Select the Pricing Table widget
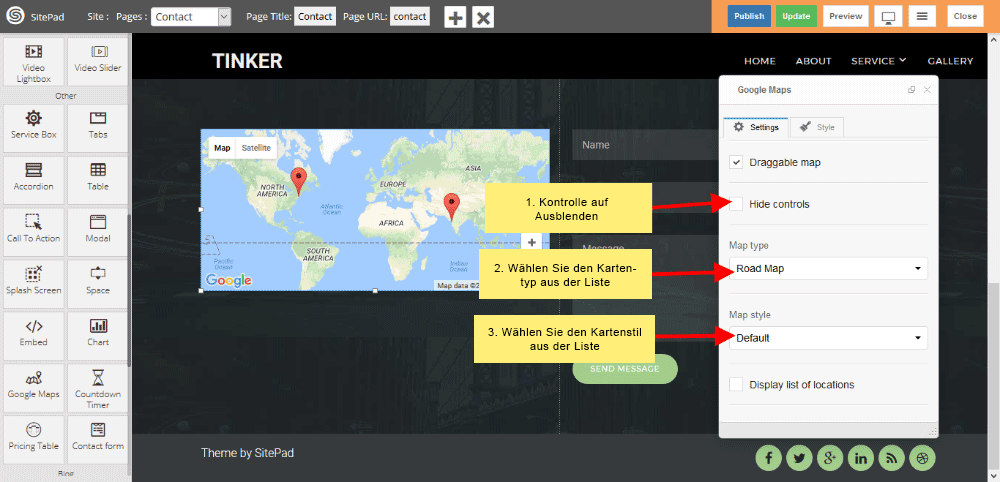The image size is (1000, 482). 34,439
